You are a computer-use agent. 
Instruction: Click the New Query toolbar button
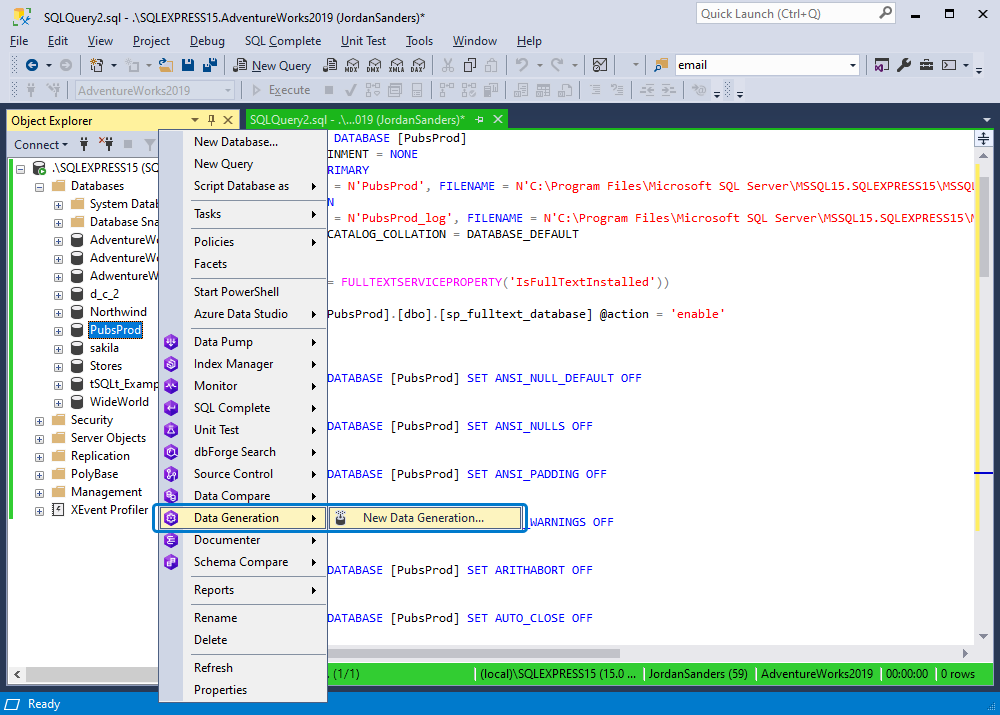coord(272,65)
